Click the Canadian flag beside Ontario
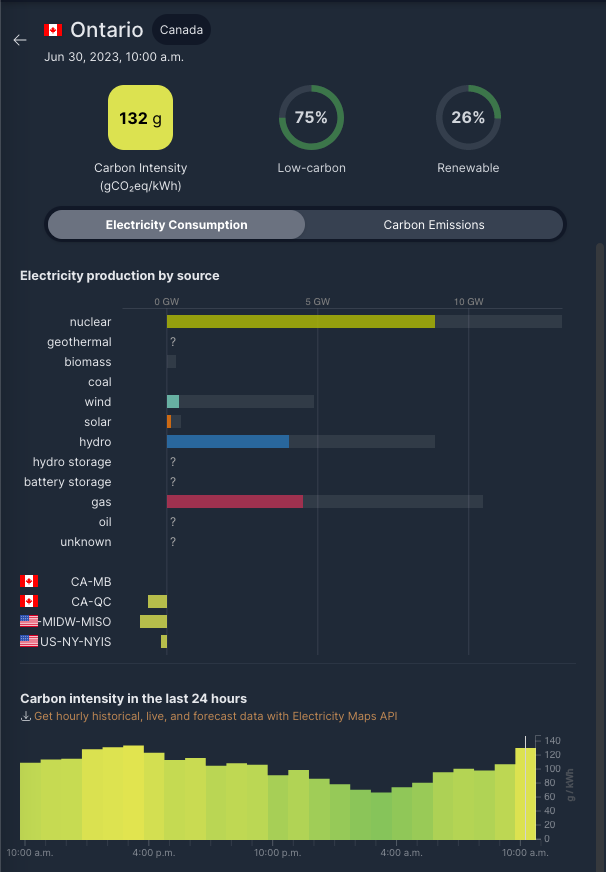 click(53, 30)
